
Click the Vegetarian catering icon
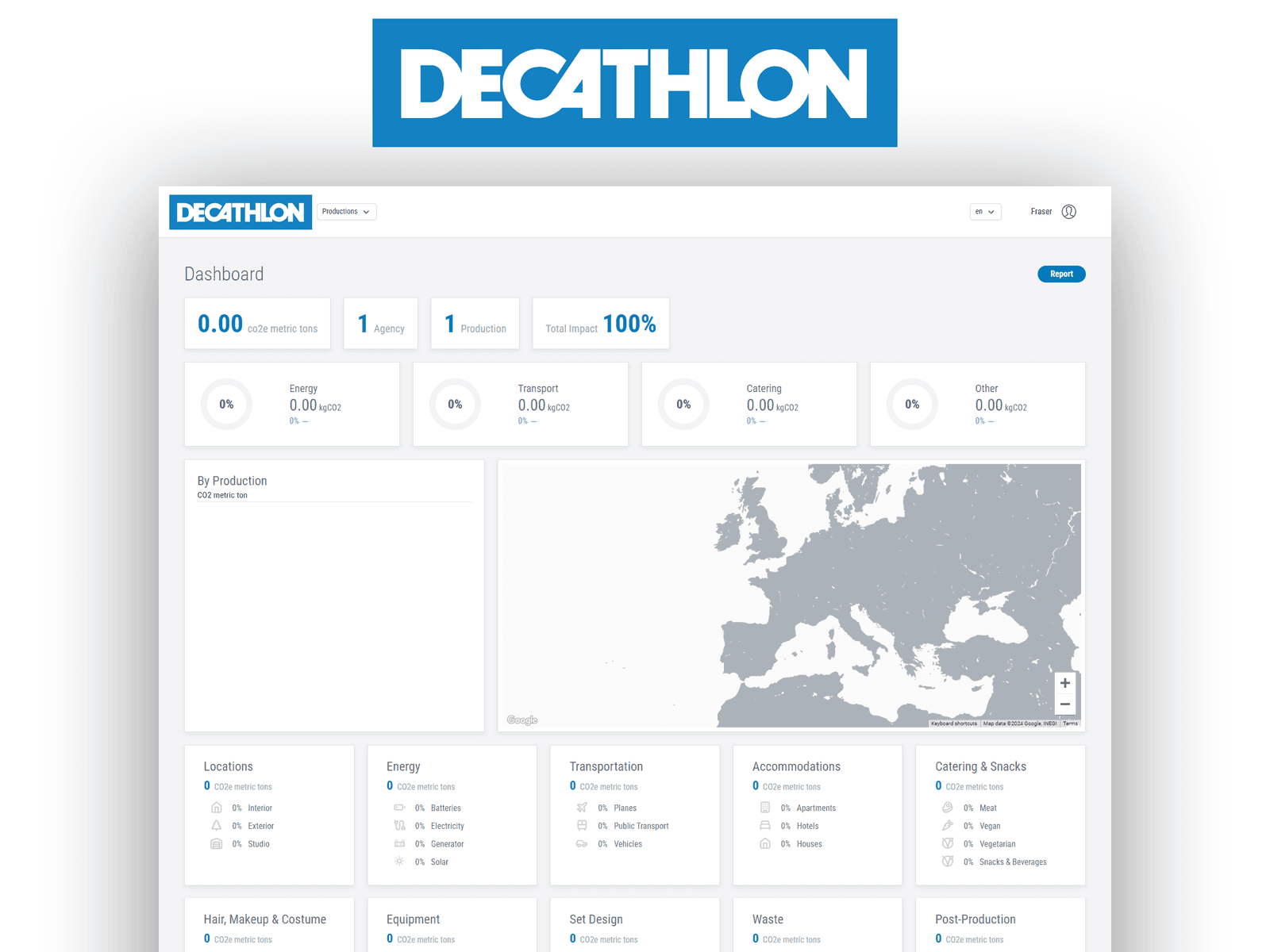tap(948, 844)
